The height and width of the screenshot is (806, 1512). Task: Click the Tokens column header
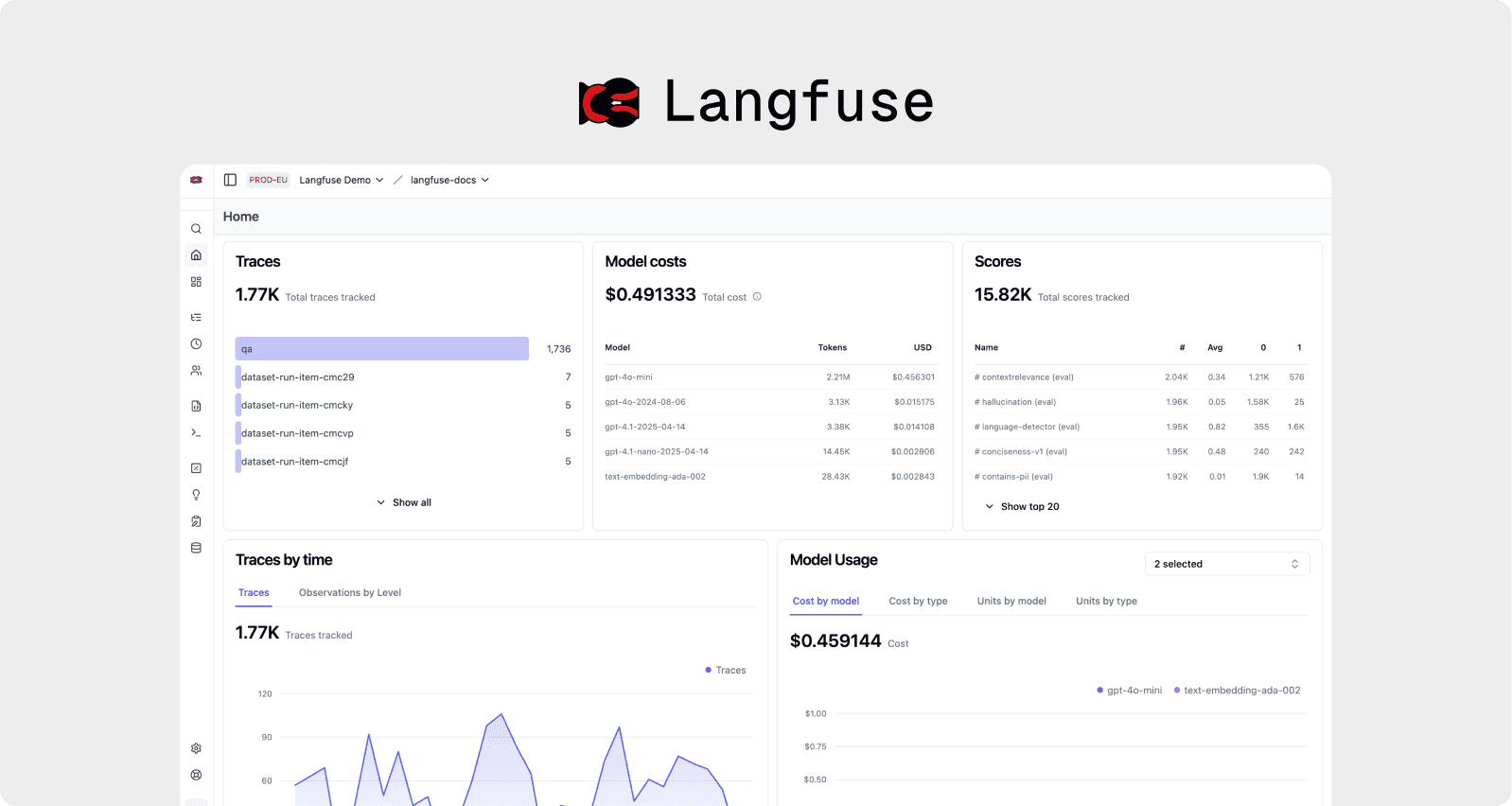pyautogui.click(x=833, y=348)
